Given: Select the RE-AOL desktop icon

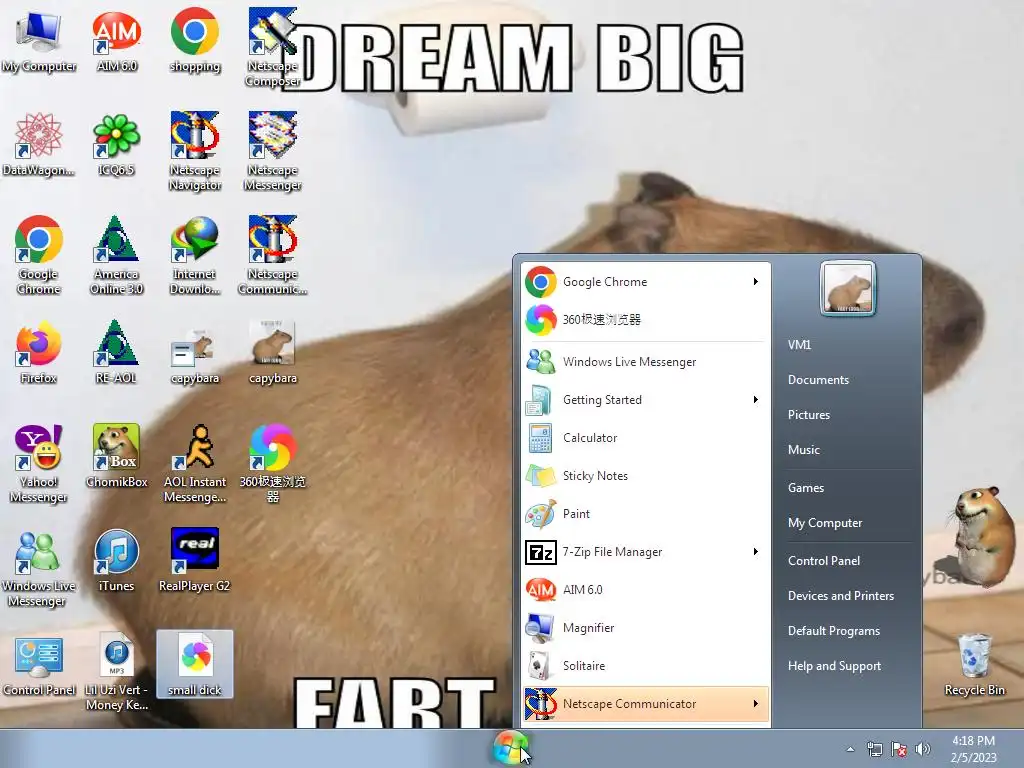Looking at the screenshot, I should coord(116,351).
